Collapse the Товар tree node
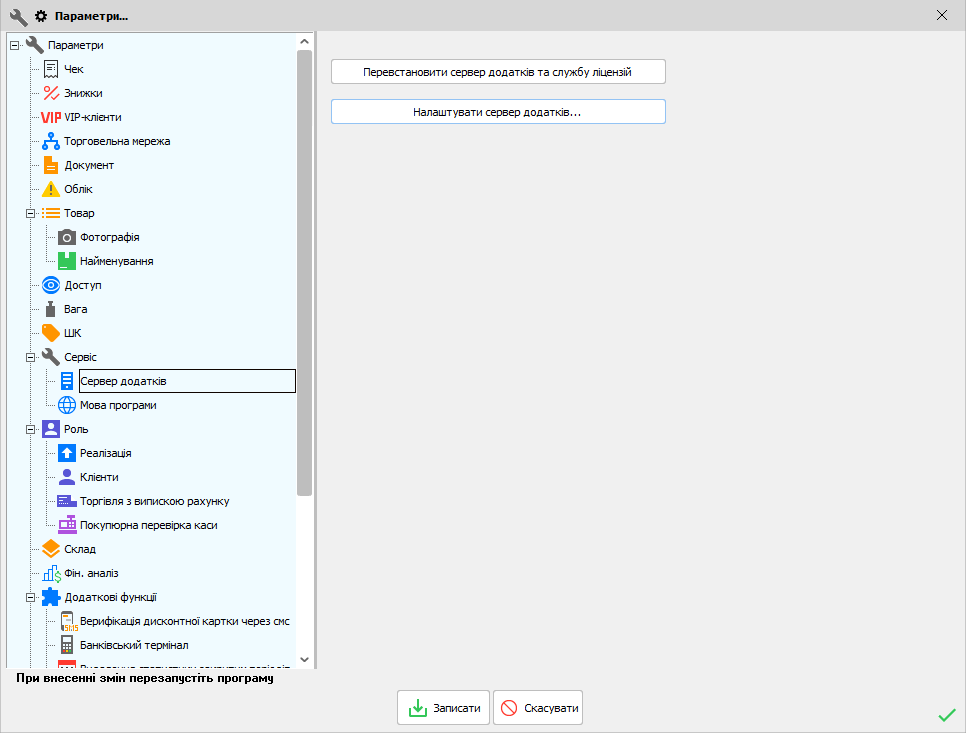 tap(31, 213)
